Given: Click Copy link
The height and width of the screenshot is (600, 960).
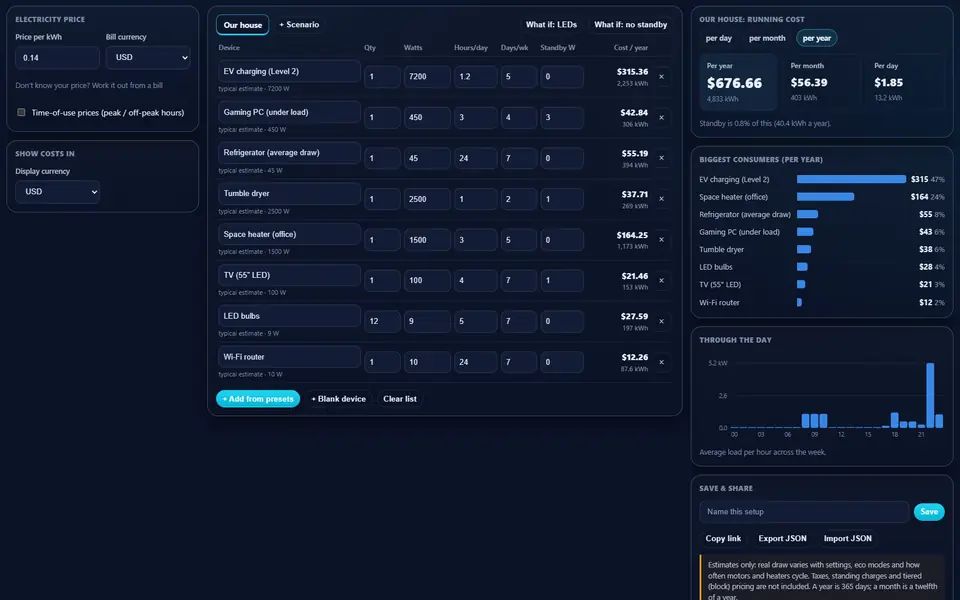Looking at the screenshot, I should pos(723,538).
